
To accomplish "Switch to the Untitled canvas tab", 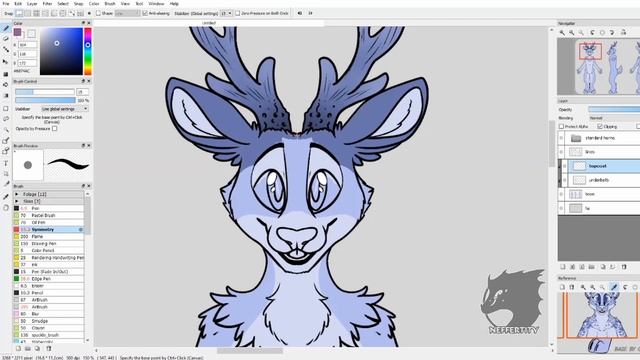I will click(x=209, y=23).
